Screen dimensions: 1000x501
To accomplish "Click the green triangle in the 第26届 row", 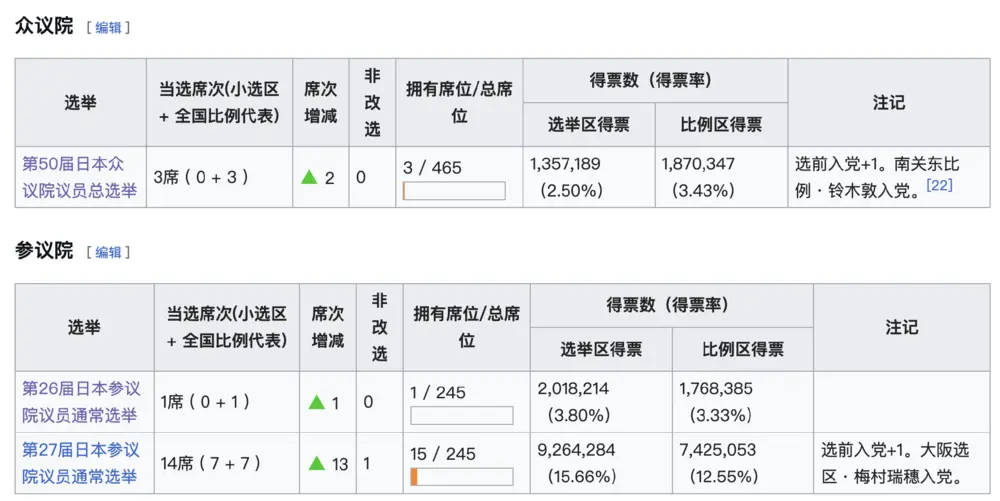I will pos(317,402).
